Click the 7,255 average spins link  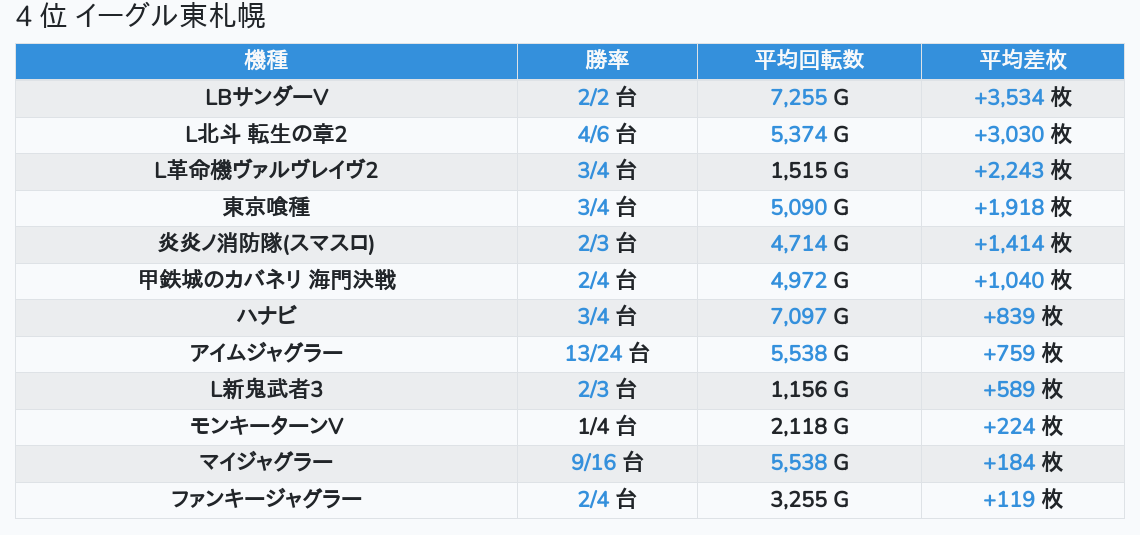799,98
